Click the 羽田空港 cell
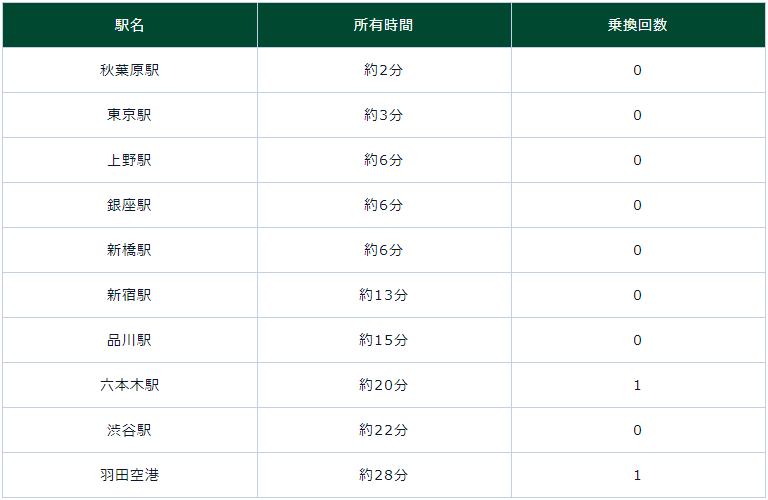 click(x=129, y=475)
